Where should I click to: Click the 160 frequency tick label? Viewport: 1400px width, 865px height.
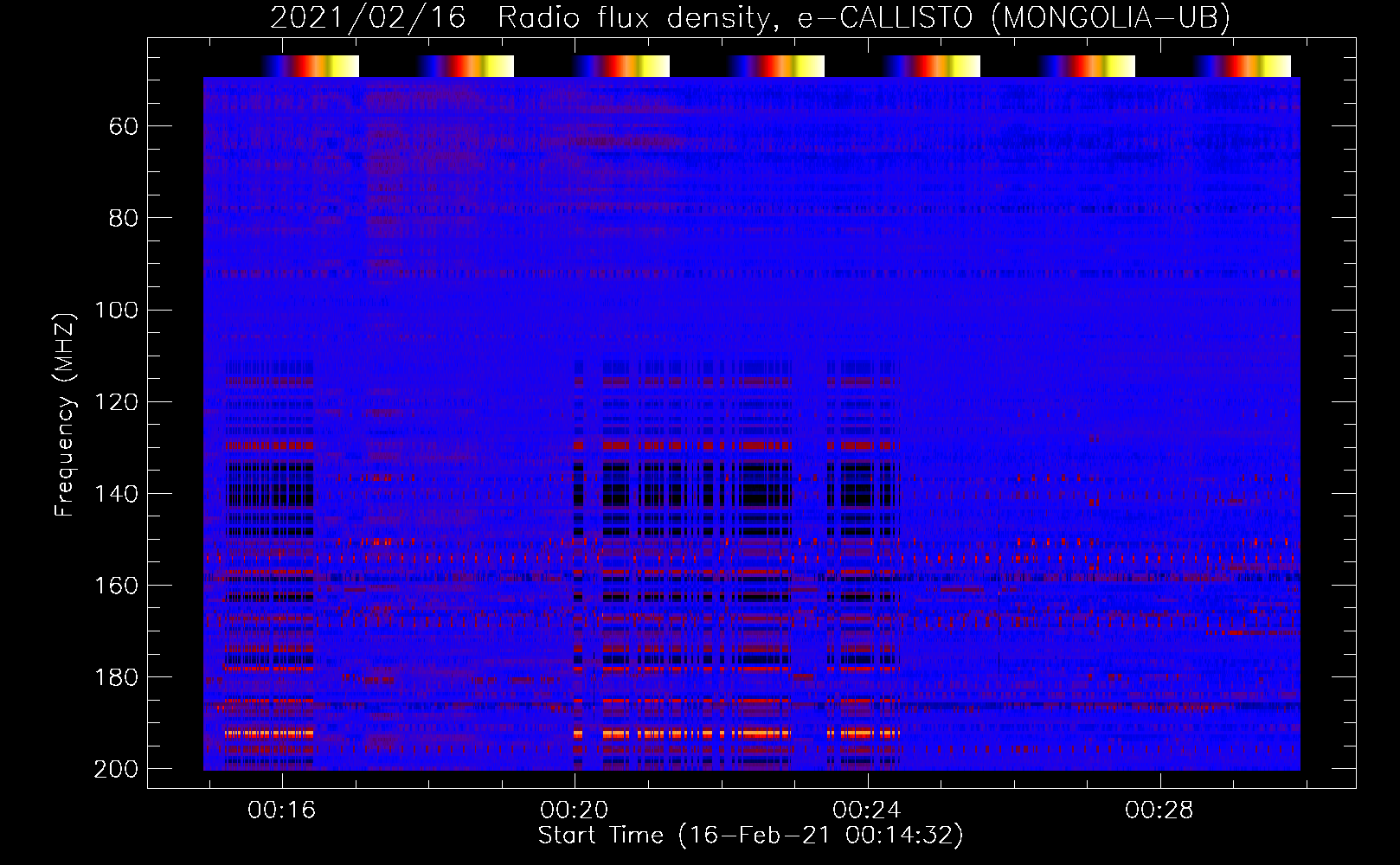tap(117, 586)
